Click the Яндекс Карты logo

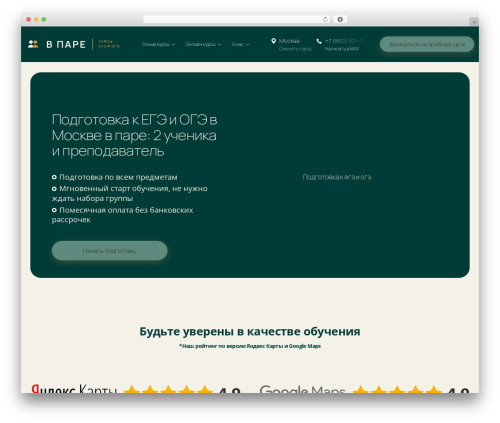(74, 389)
